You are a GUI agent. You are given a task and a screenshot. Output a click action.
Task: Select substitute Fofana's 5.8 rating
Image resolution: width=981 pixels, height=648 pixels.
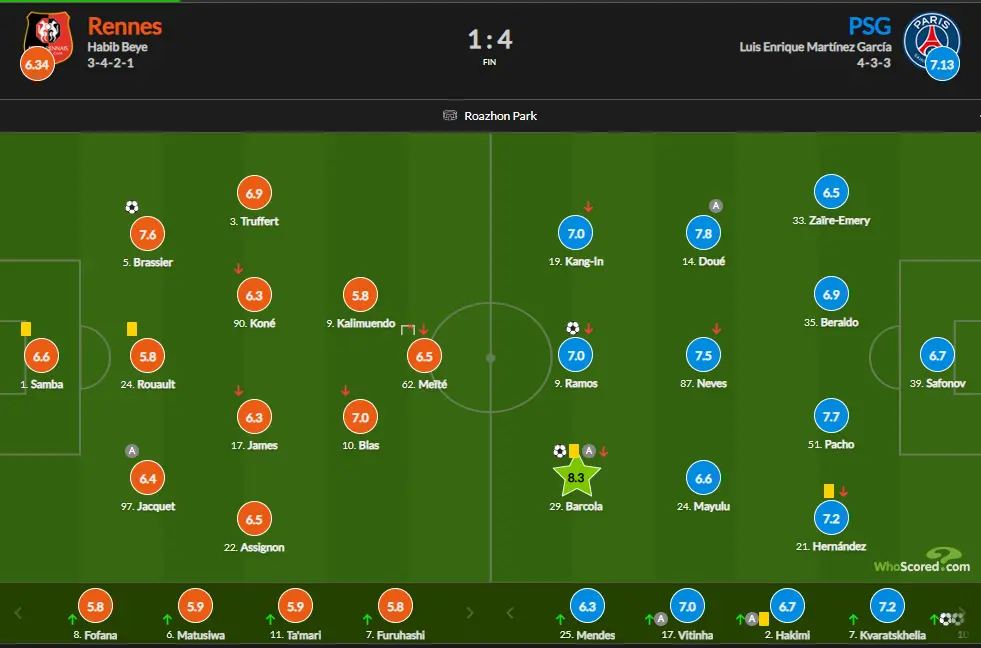point(95,606)
